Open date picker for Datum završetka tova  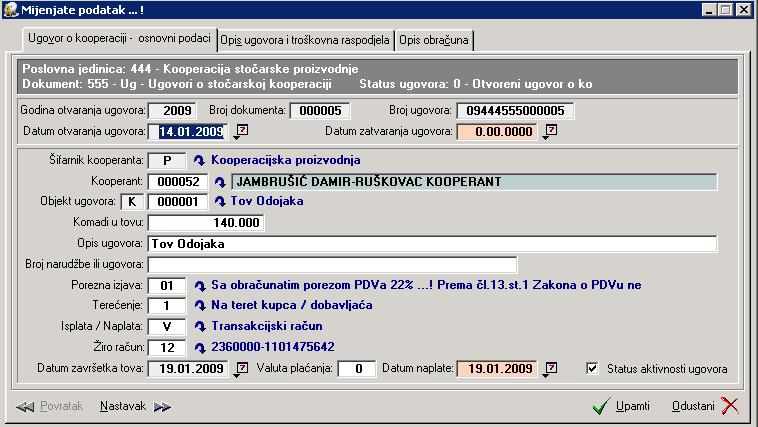(241, 369)
